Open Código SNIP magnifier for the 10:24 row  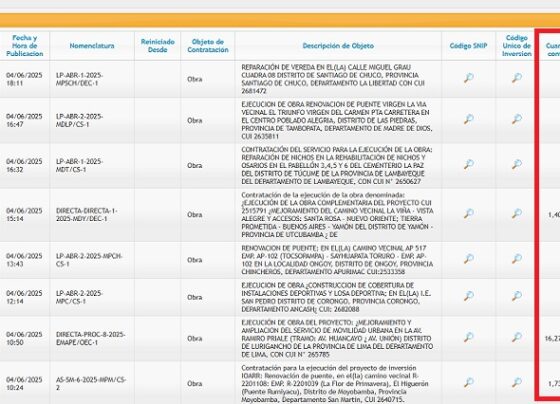coord(469,383)
